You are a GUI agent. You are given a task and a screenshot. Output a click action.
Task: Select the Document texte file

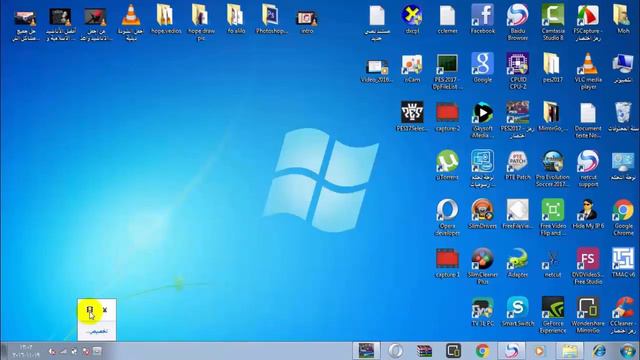(x=588, y=120)
